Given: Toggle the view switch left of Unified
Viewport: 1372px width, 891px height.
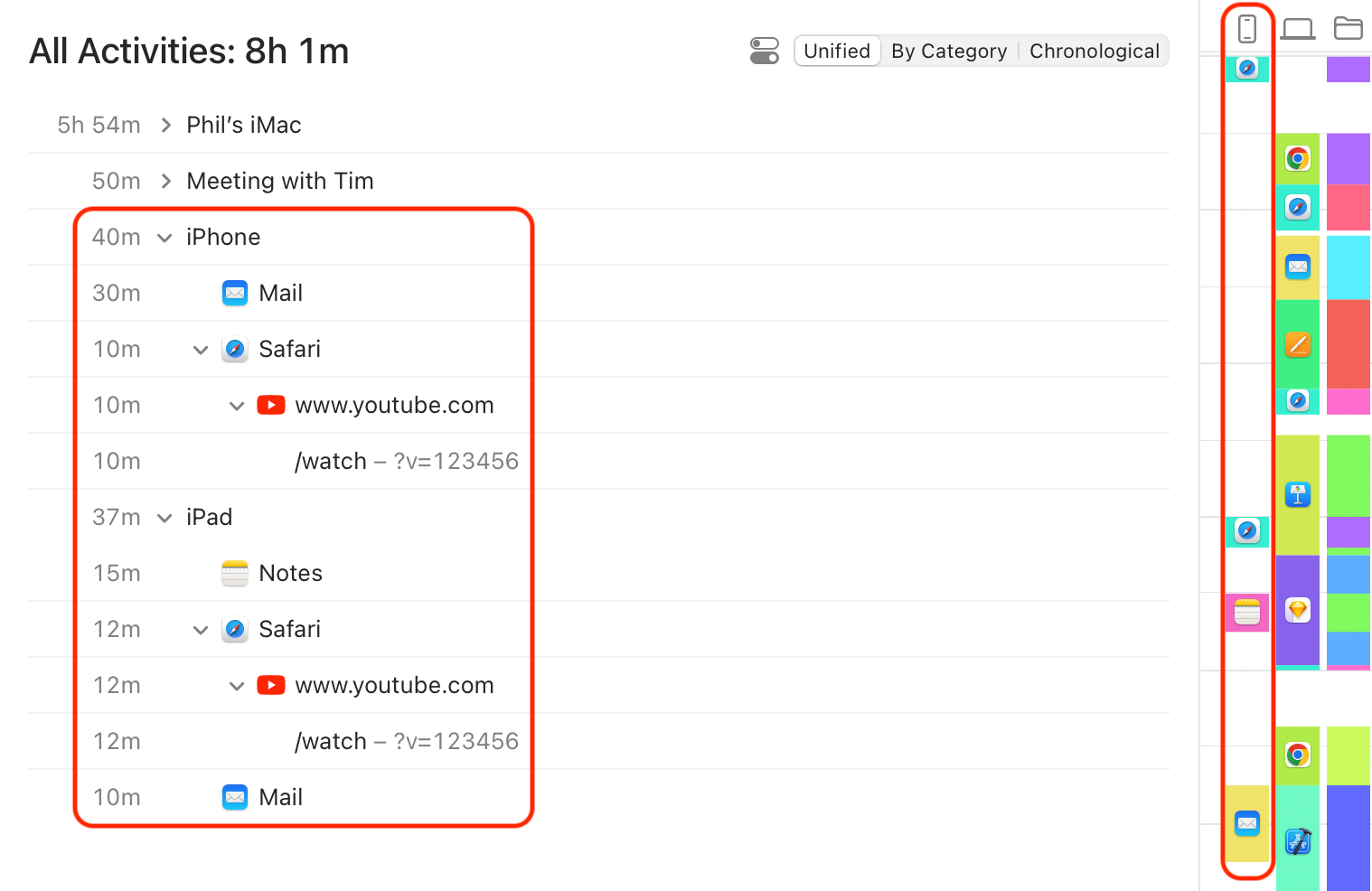Looking at the screenshot, I should (x=765, y=51).
